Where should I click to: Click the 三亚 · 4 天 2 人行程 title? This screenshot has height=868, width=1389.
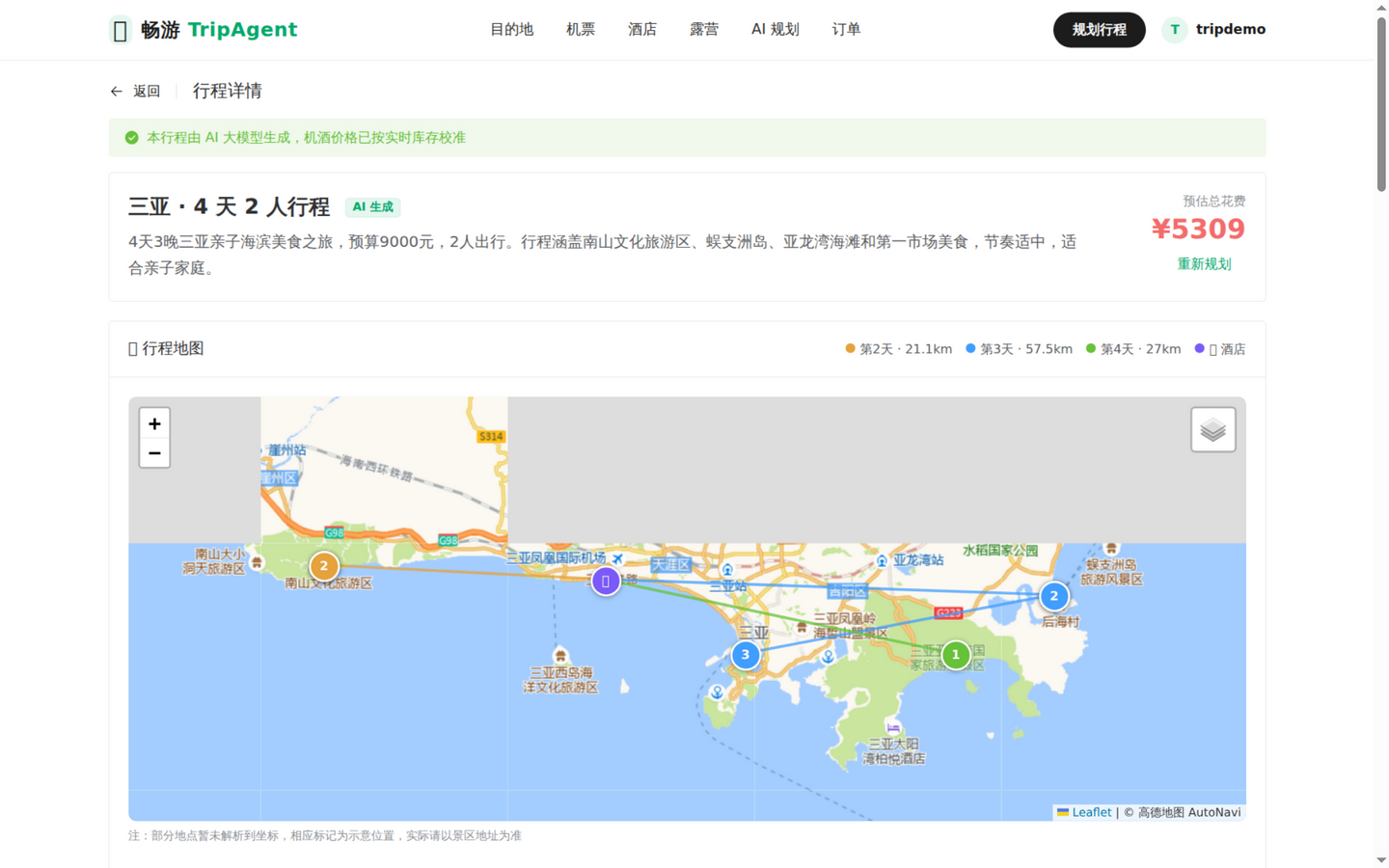click(229, 207)
